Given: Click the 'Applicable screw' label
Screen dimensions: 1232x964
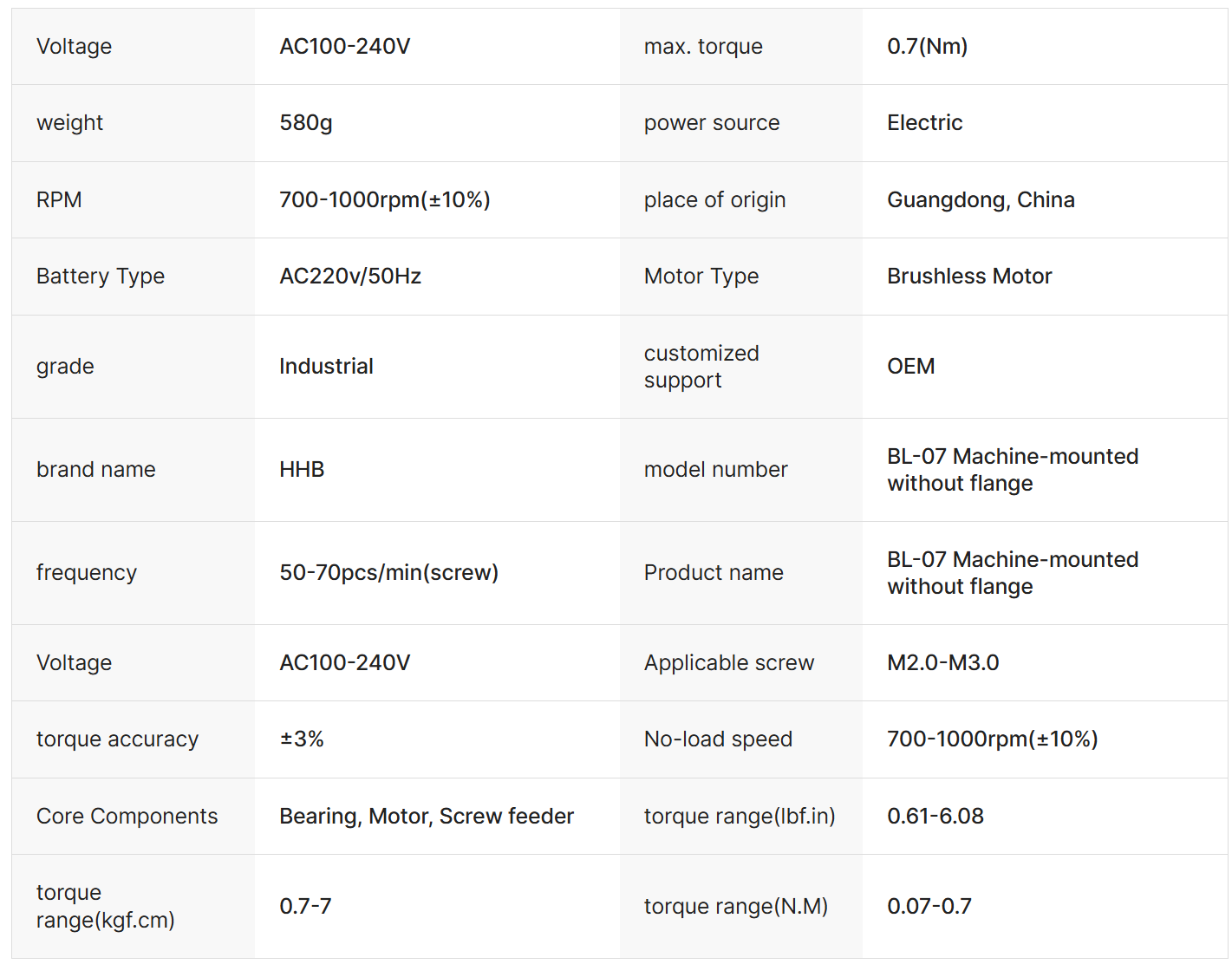Looking at the screenshot, I should click(x=728, y=663).
